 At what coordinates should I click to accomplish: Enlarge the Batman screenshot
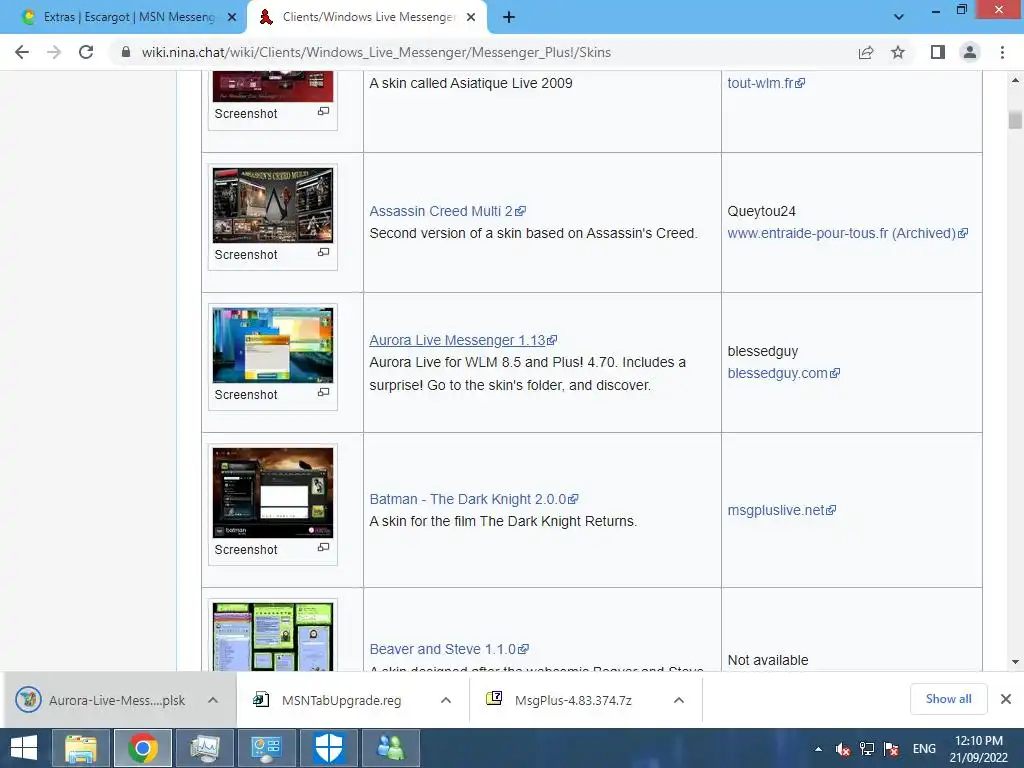[x=323, y=547]
